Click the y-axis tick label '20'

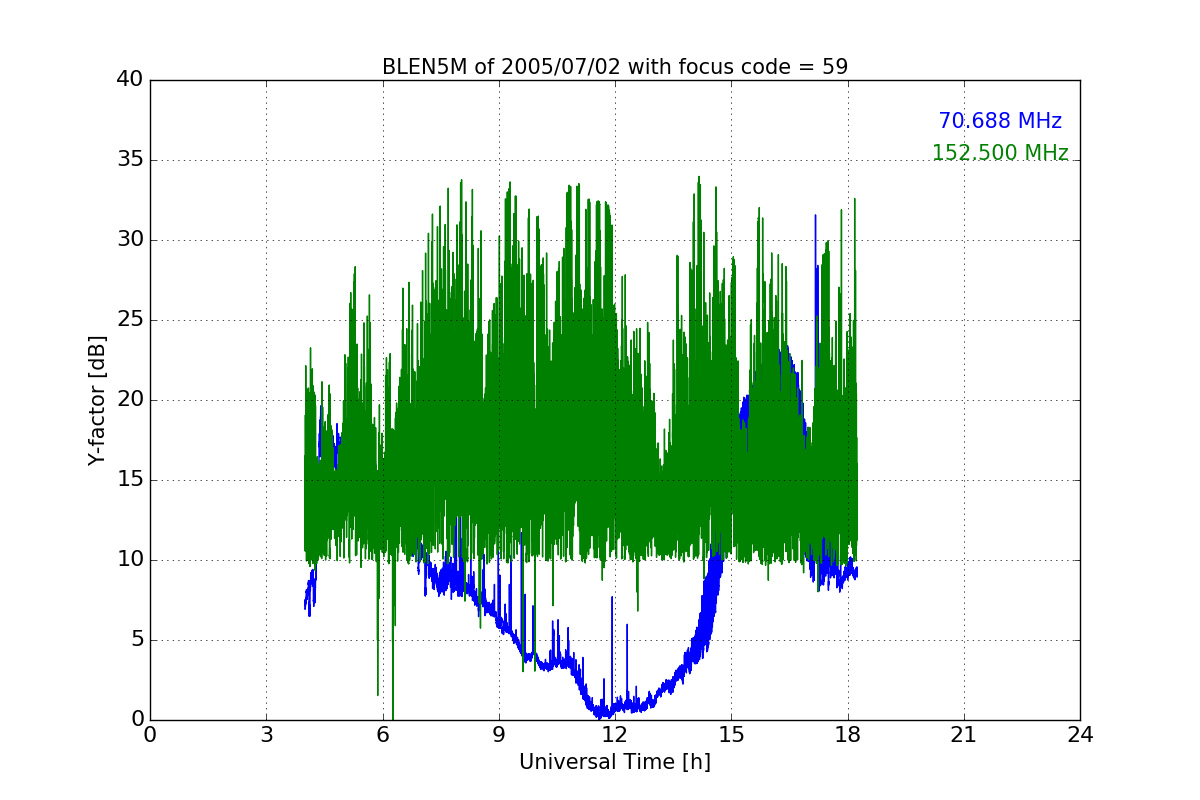click(x=130, y=400)
